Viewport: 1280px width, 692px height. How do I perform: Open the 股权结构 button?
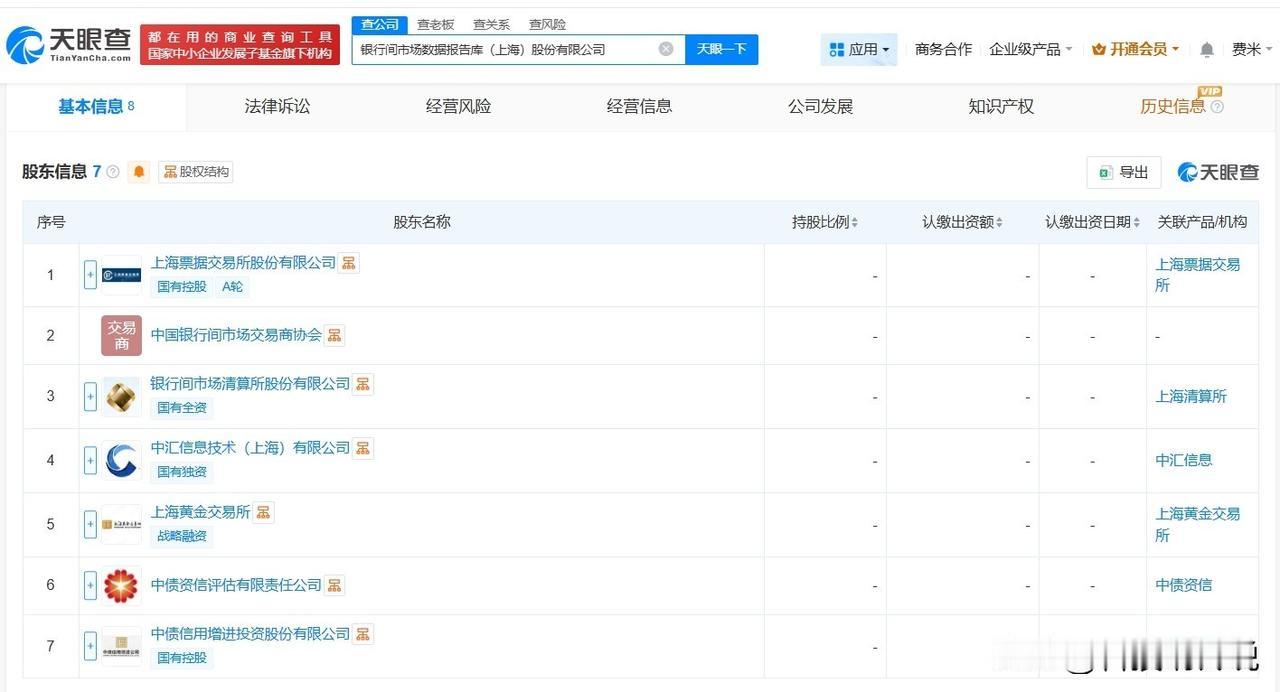tap(196, 172)
